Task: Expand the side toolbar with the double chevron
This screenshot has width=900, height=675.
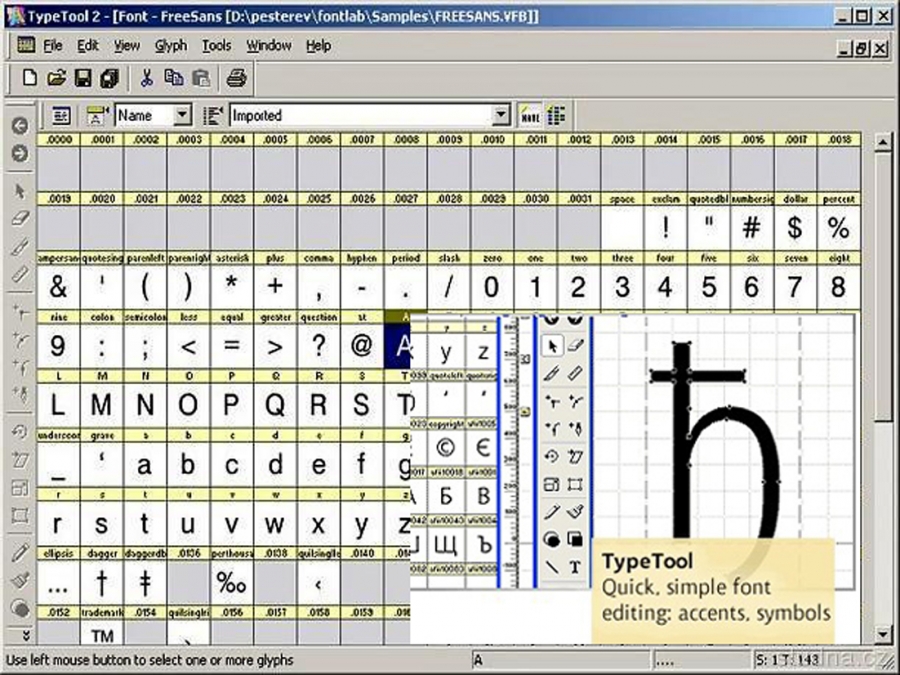Action: (26, 635)
